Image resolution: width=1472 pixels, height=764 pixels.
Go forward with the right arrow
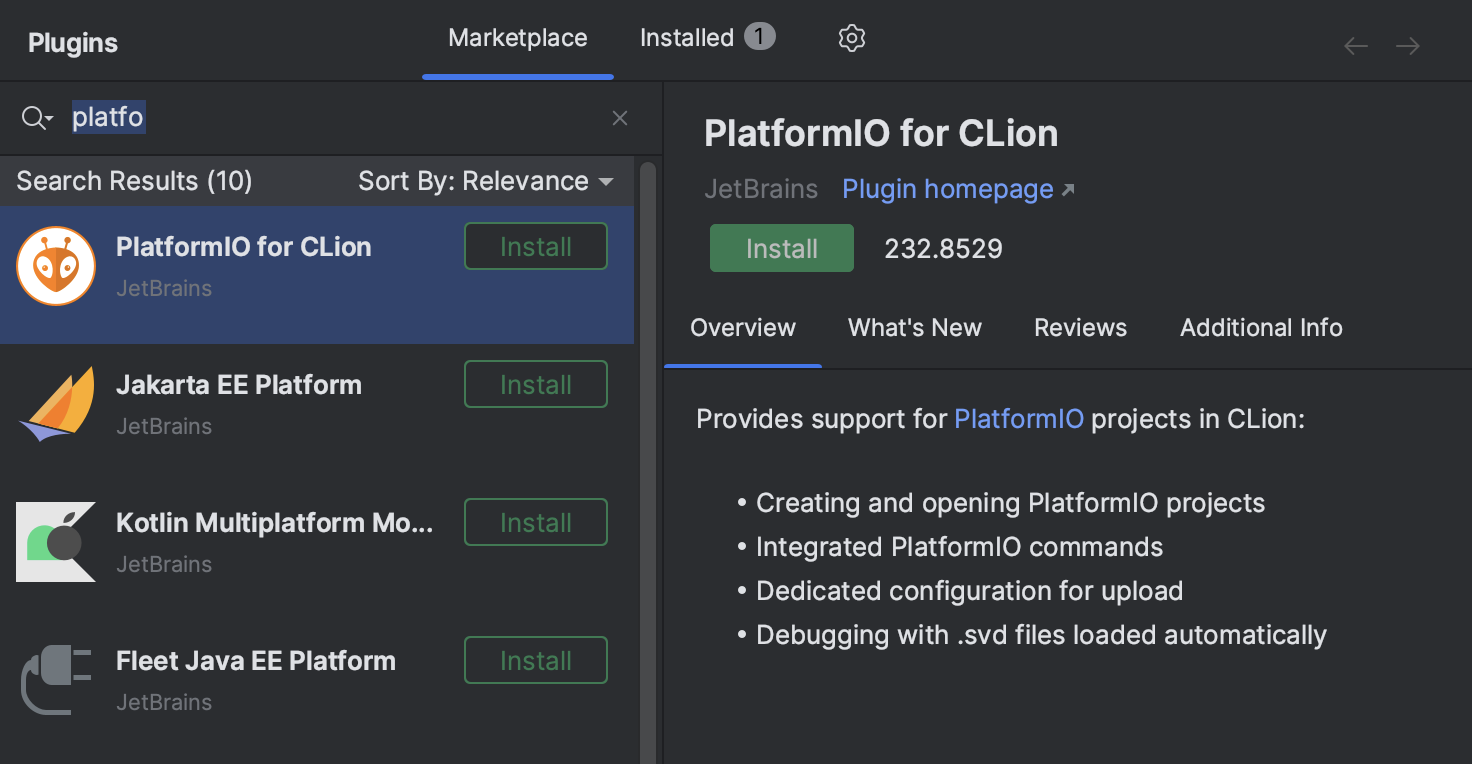[1408, 46]
